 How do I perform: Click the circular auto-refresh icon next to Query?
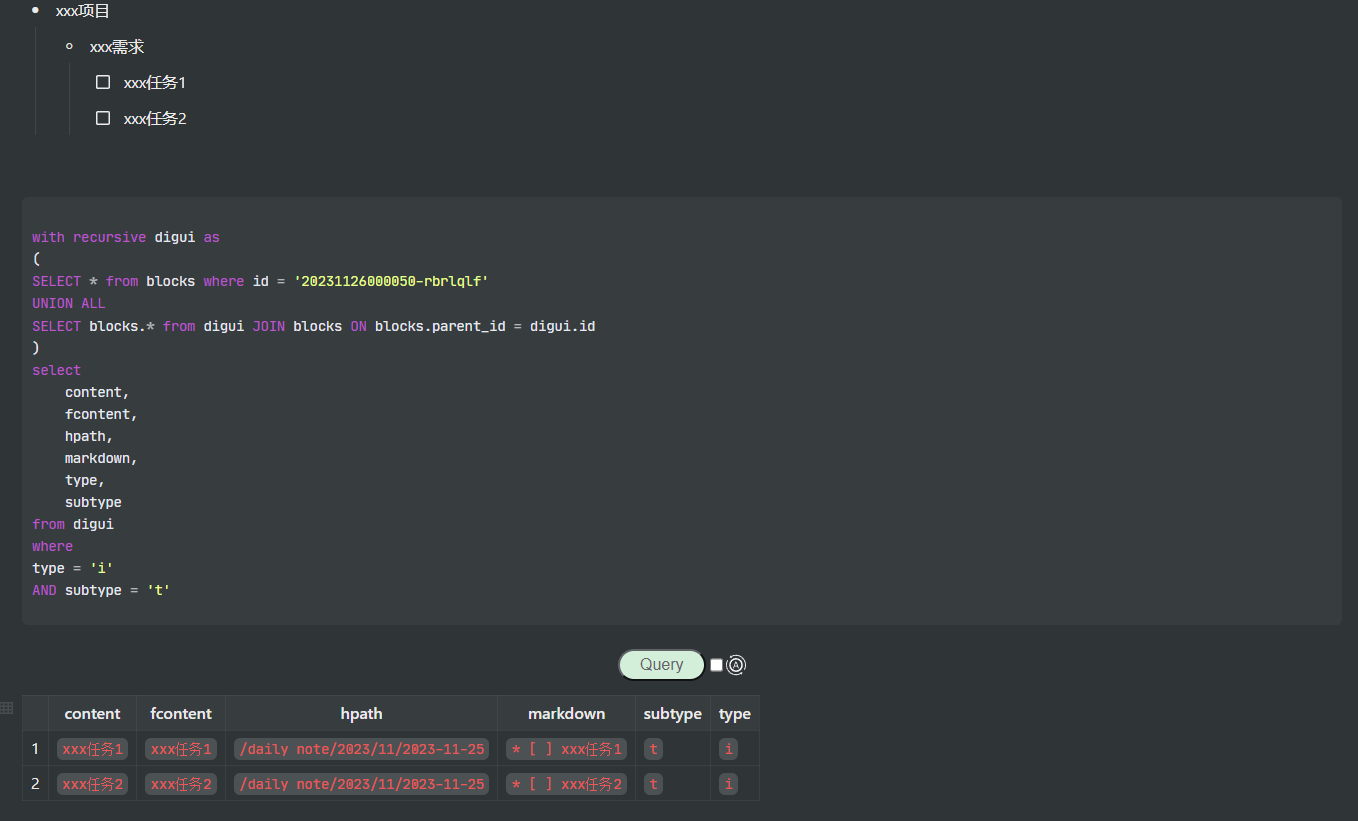[736, 665]
